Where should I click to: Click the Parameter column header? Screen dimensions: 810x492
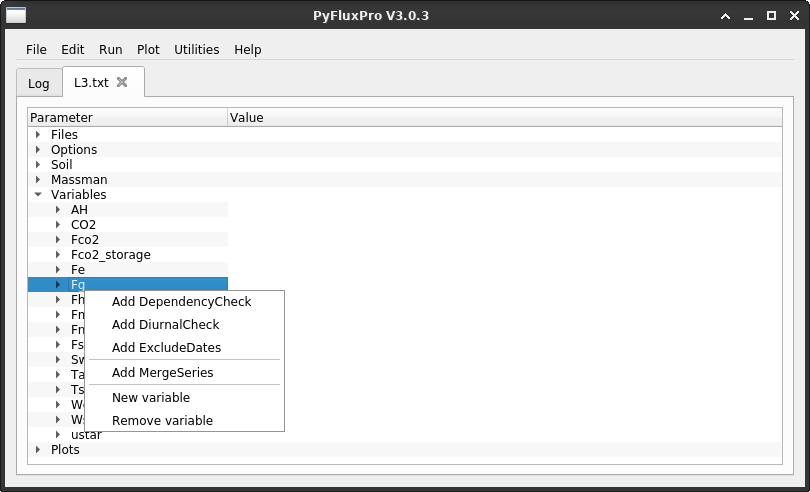tap(128, 117)
